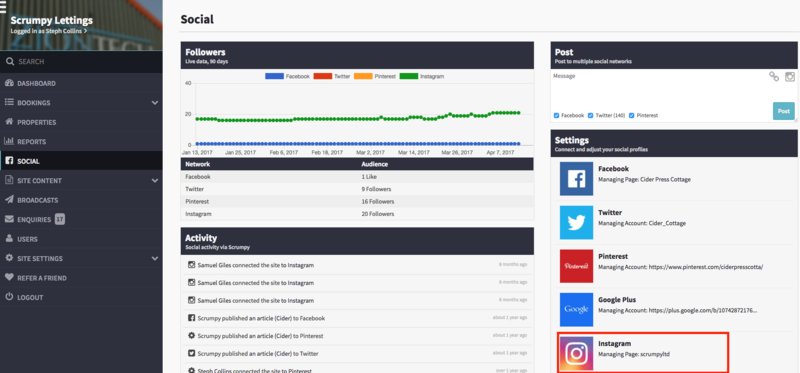Expand the Bookings submenu chevron
Viewport: 800px width, 373px height.
click(155, 103)
